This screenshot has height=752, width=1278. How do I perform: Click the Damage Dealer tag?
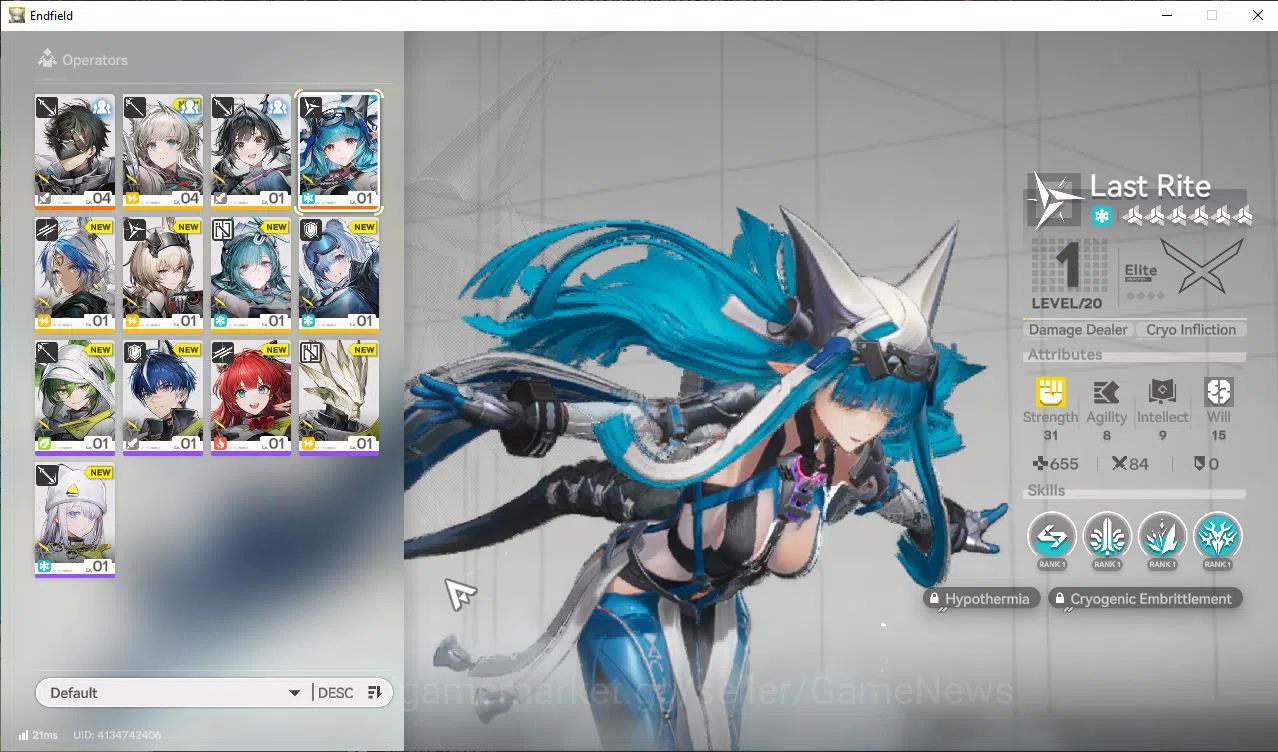[1078, 330]
